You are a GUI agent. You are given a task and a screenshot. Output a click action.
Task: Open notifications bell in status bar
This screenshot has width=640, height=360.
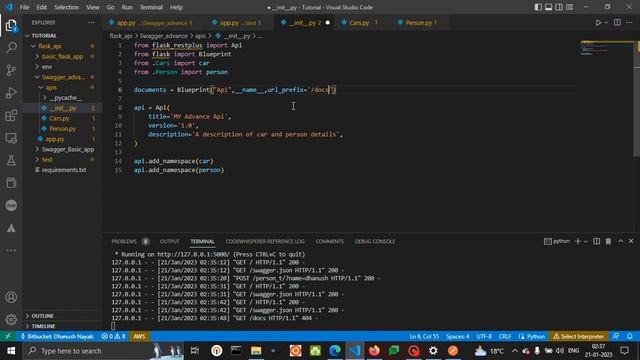(x=629, y=336)
